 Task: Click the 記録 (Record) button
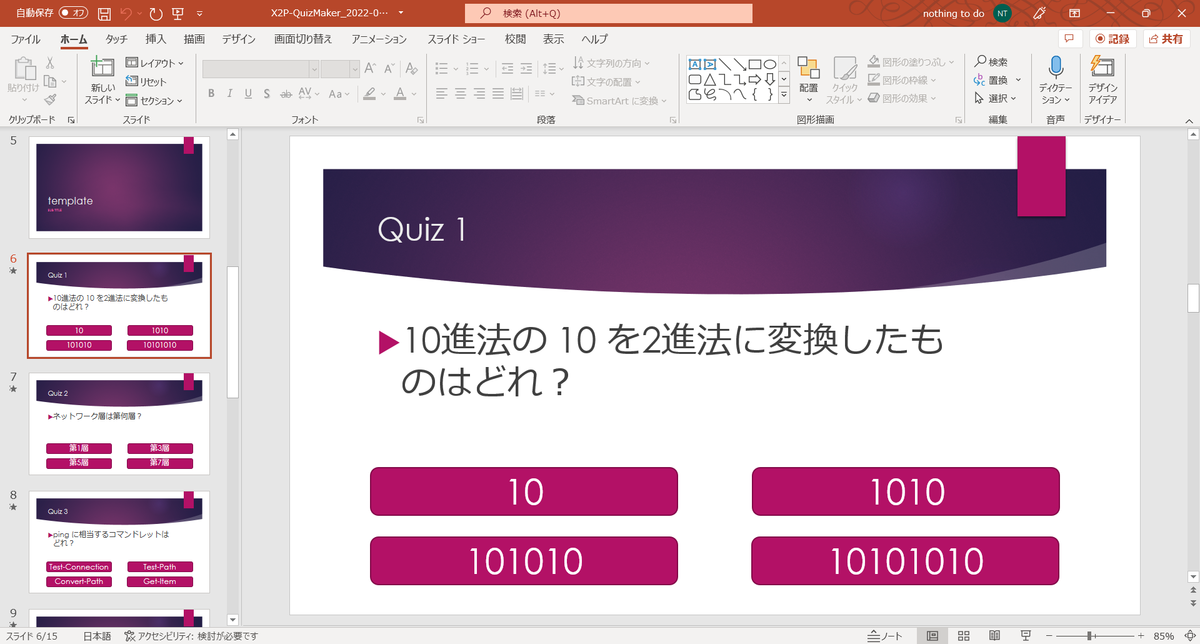point(1112,39)
